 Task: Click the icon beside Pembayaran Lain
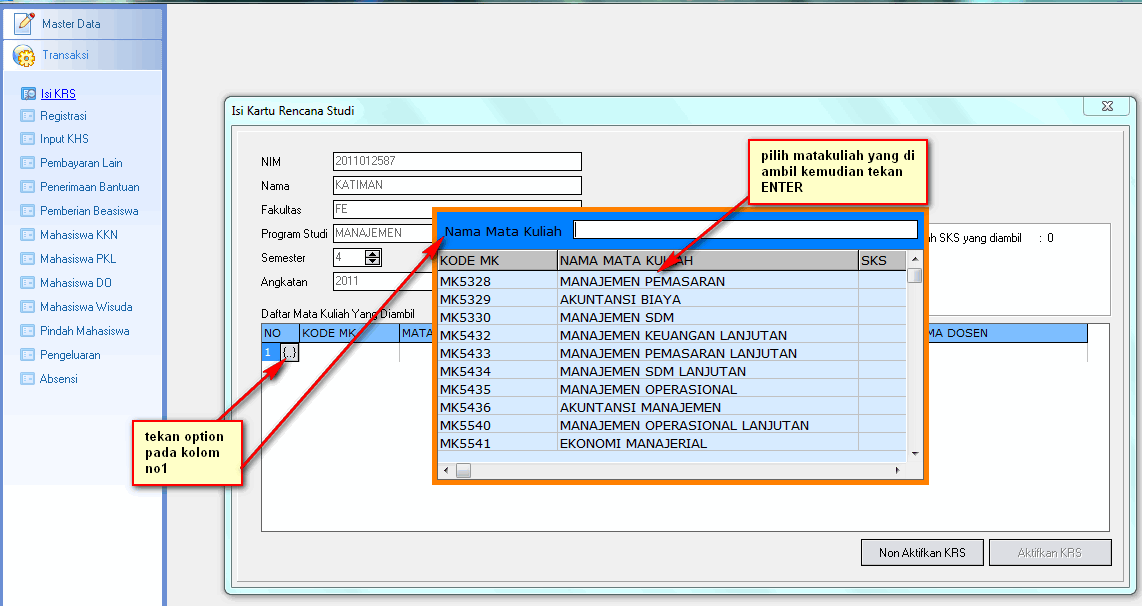click(x=28, y=163)
